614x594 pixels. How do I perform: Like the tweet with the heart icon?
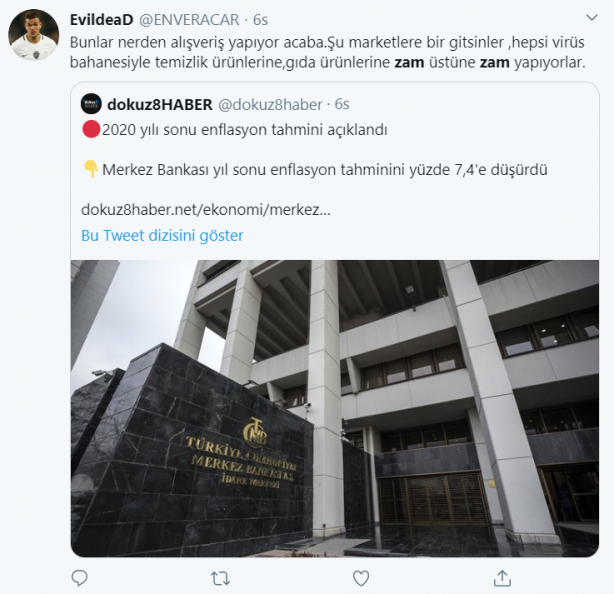(x=361, y=578)
